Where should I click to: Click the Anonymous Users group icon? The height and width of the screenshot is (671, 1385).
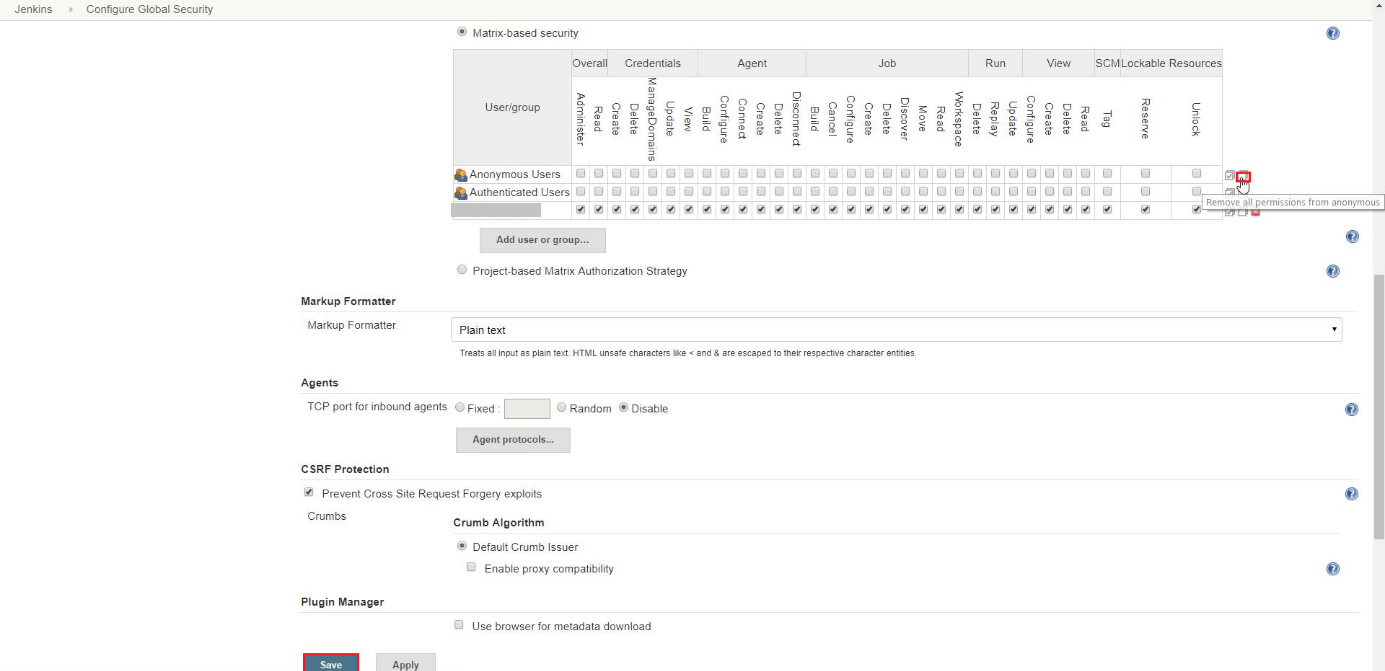(460, 175)
